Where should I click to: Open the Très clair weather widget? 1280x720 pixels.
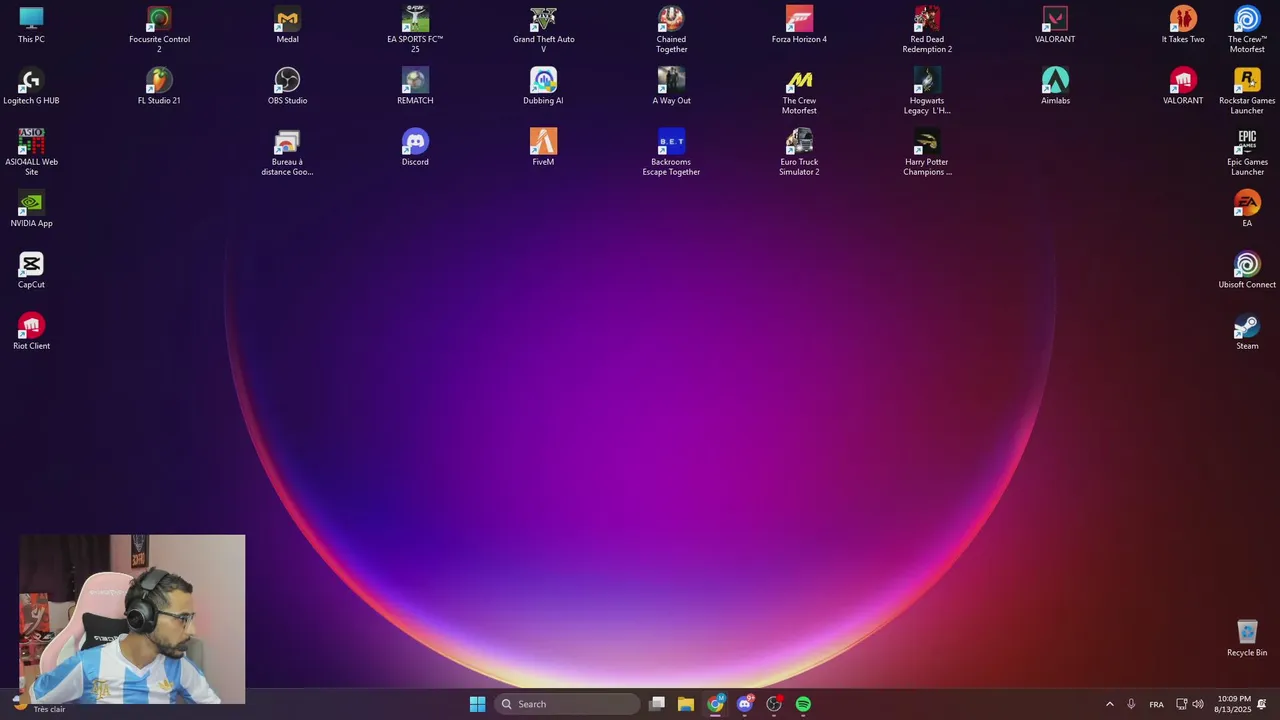pos(40,704)
